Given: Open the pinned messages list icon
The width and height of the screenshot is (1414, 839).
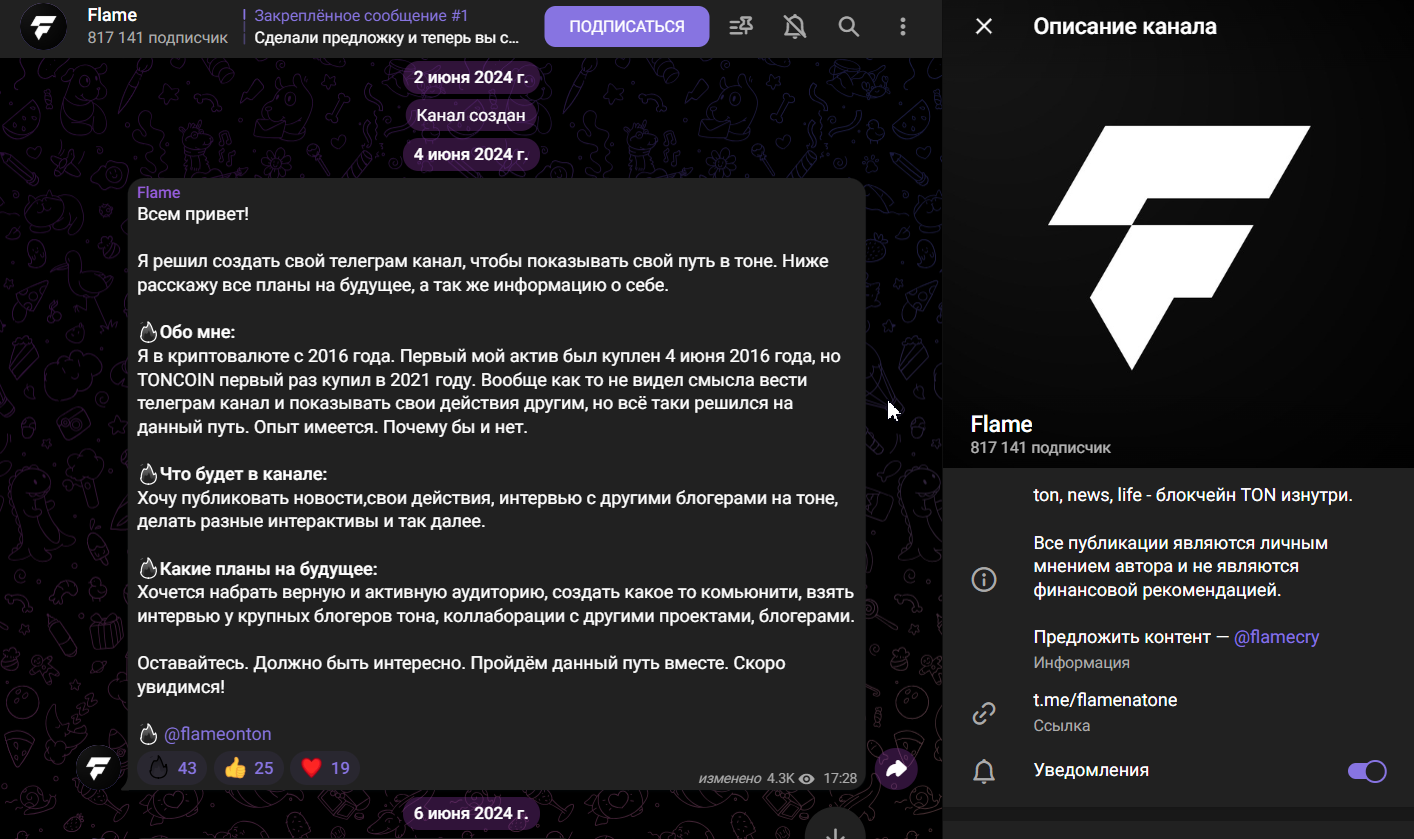Looking at the screenshot, I should point(741,27).
